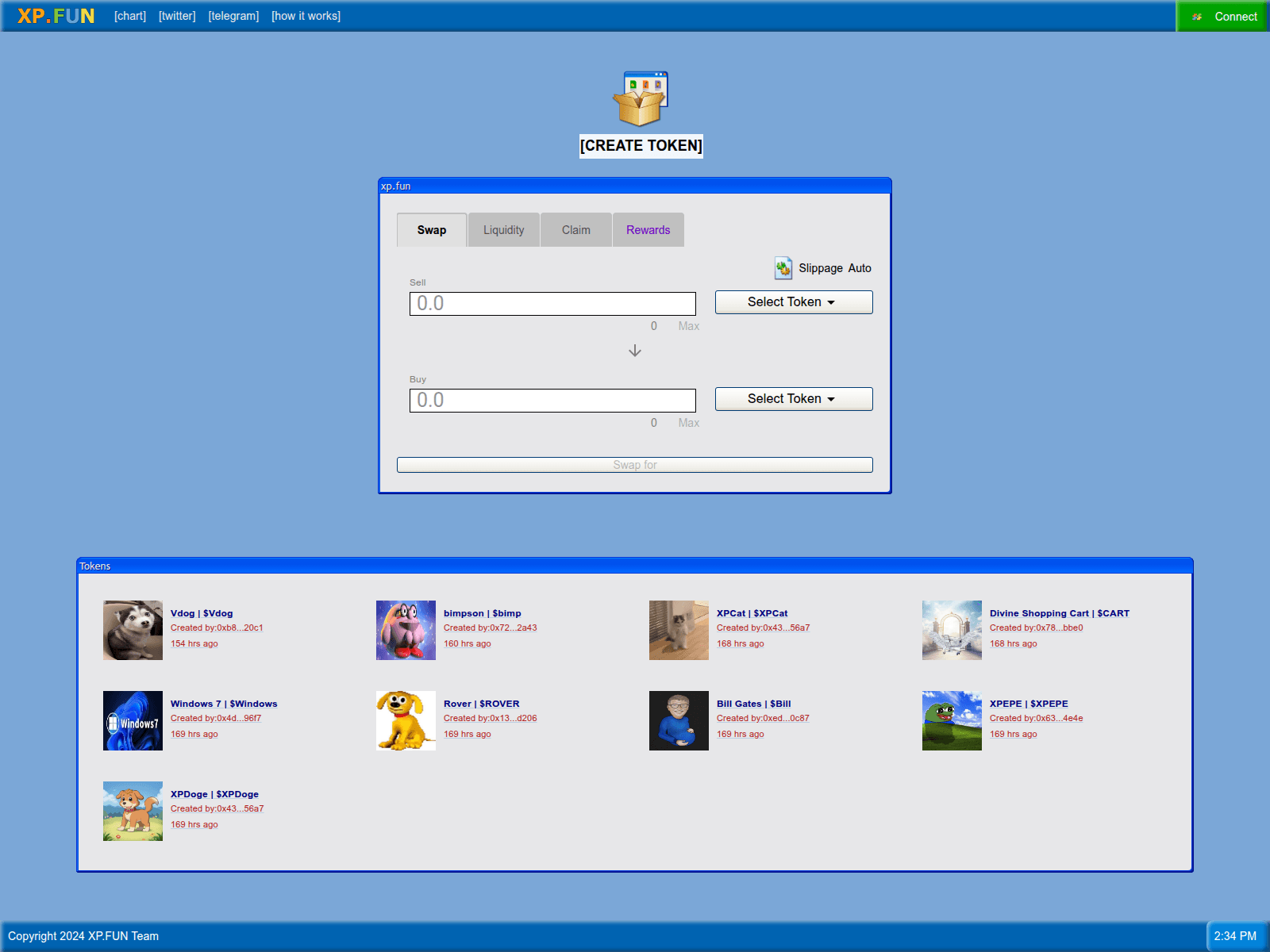Open bimpson | $bimp token title
Screen dimensions: 1270x952
(483, 613)
